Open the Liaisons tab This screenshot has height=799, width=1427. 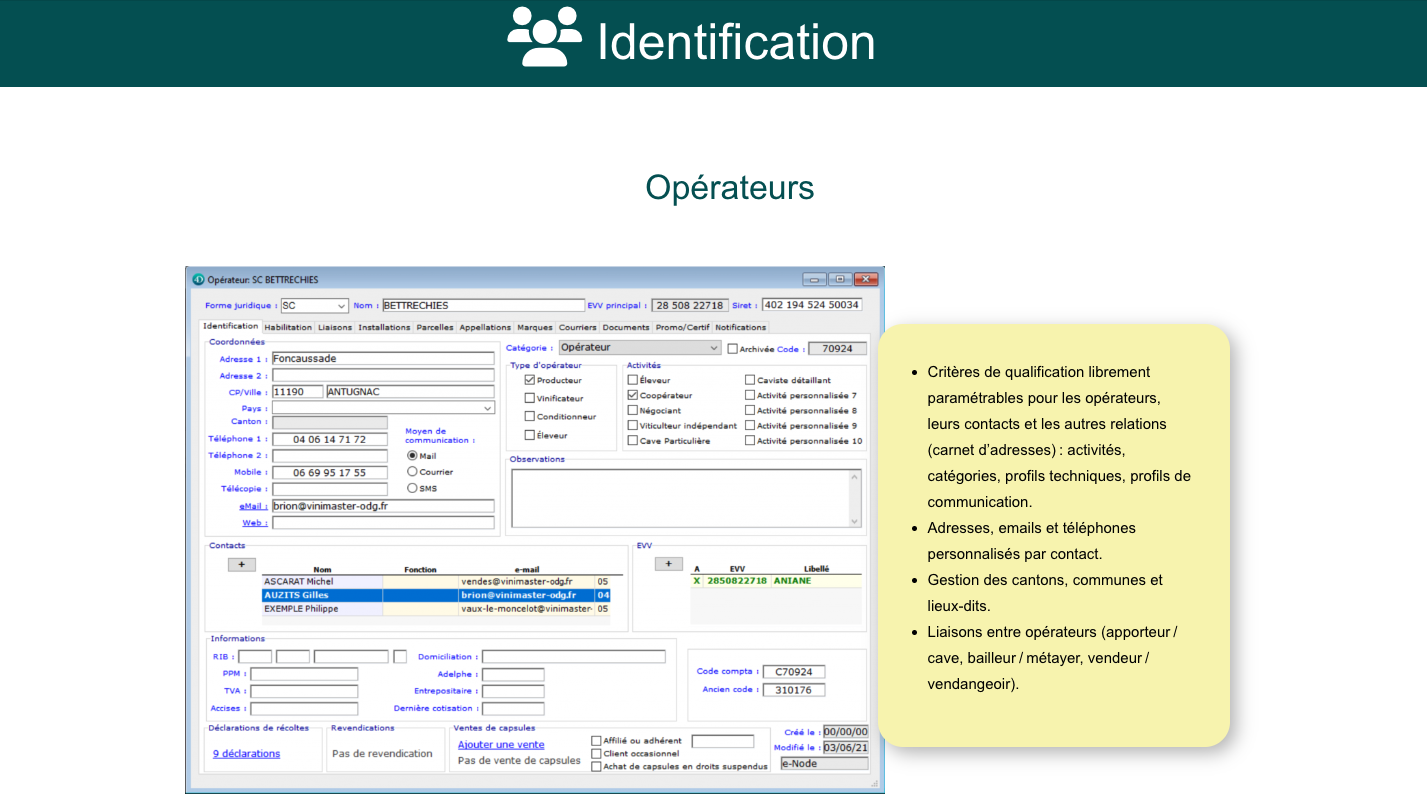(x=335, y=327)
